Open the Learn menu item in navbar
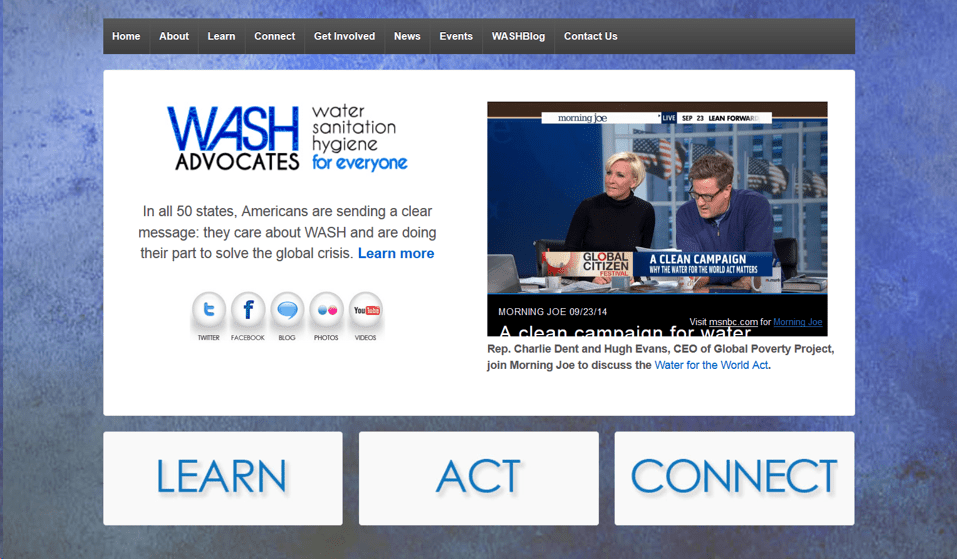957x559 pixels. 222,37
